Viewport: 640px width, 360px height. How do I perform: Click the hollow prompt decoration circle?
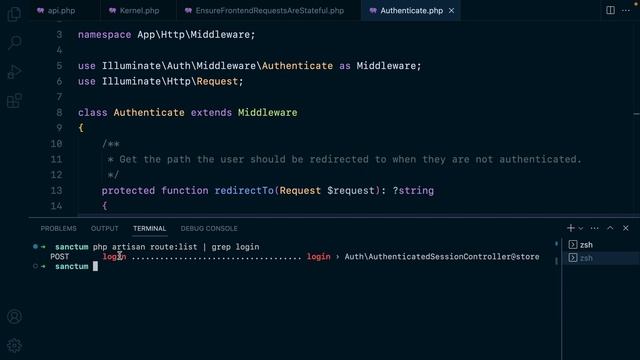[35, 266]
